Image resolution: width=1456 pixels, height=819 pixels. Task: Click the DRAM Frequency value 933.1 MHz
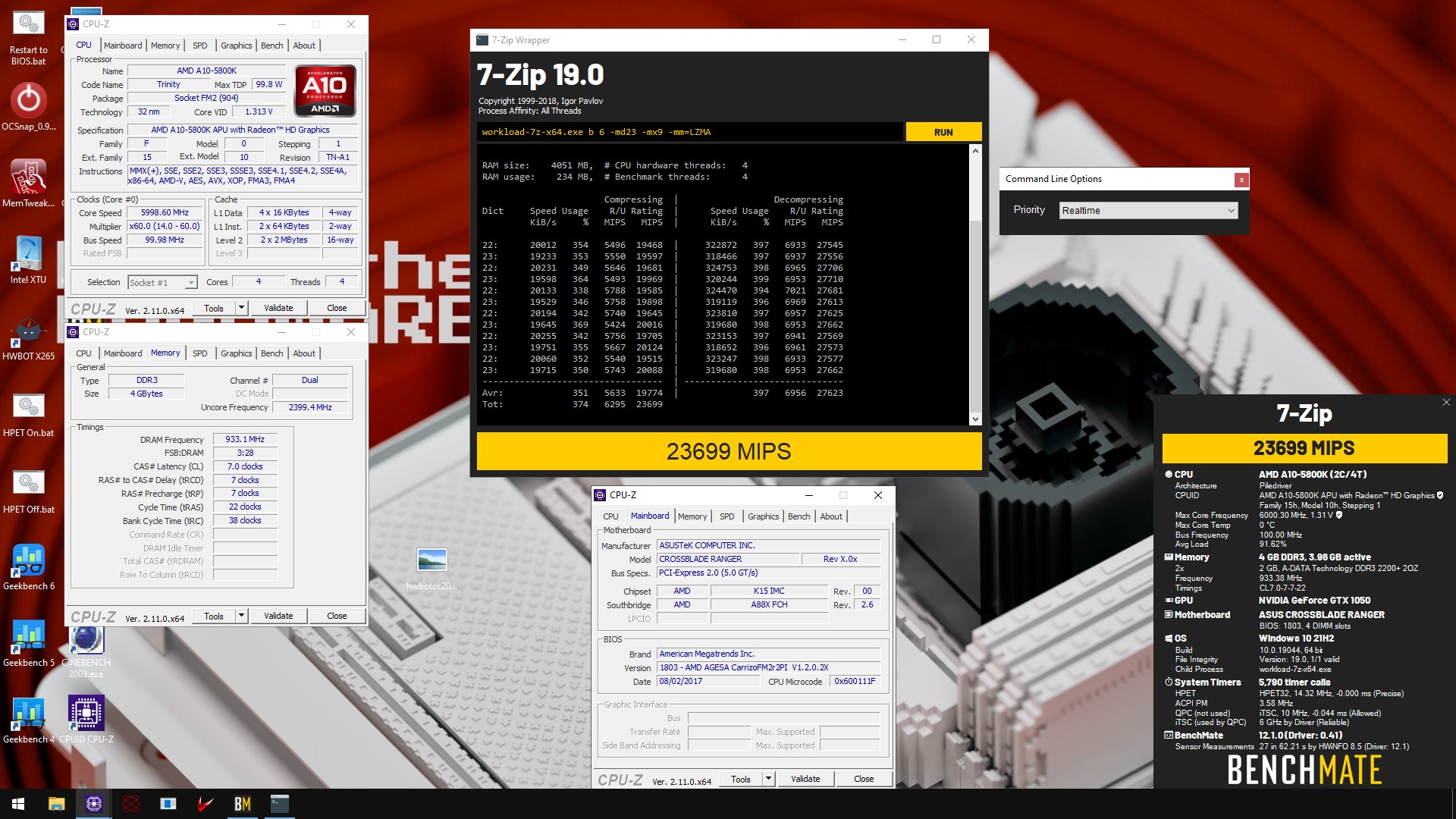tap(245, 439)
